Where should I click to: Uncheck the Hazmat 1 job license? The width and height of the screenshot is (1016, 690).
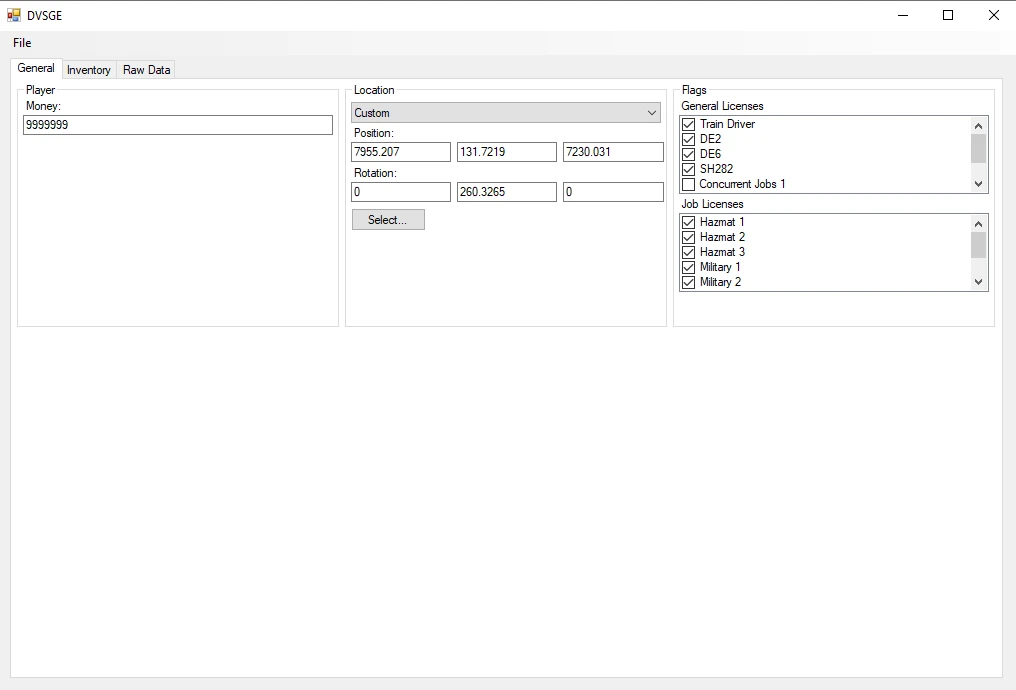click(x=688, y=222)
